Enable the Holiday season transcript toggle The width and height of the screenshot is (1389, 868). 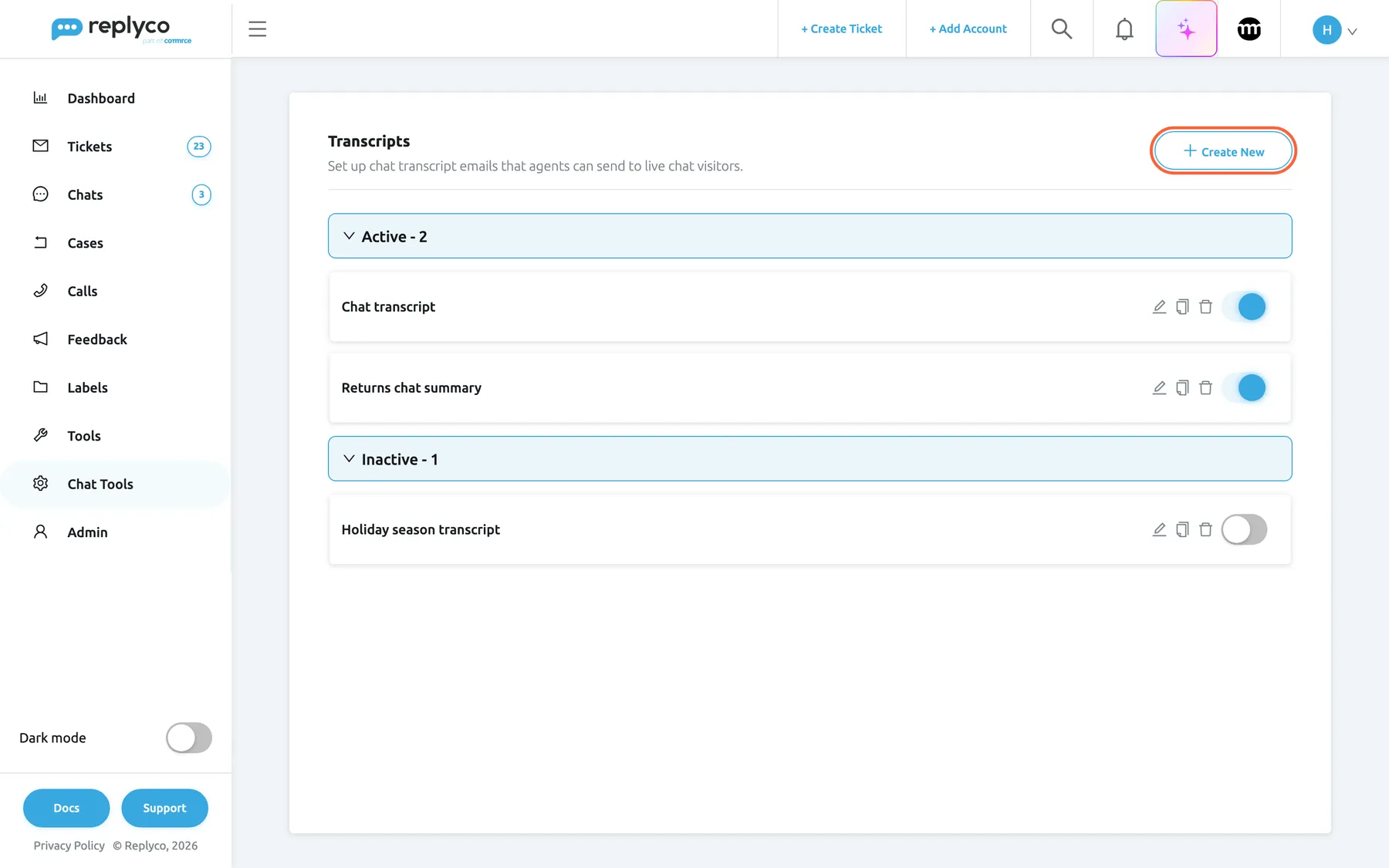click(1244, 530)
